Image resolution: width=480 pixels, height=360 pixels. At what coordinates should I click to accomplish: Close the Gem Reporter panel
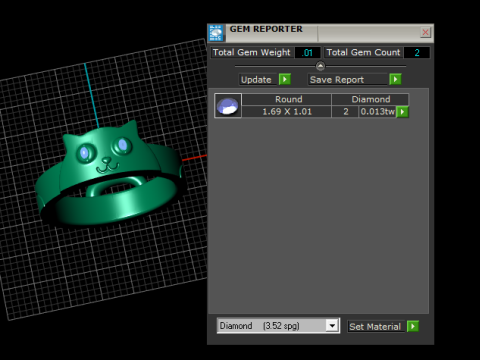click(425, 32)
